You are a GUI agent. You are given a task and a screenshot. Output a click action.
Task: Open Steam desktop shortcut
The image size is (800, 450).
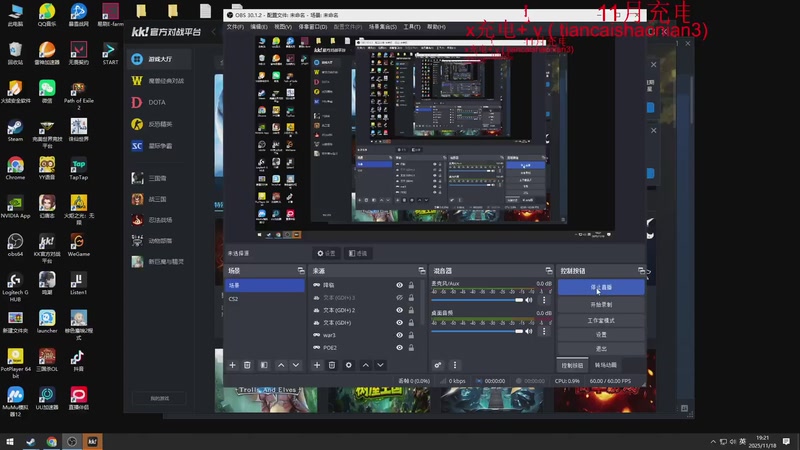(x=15, y=129)
